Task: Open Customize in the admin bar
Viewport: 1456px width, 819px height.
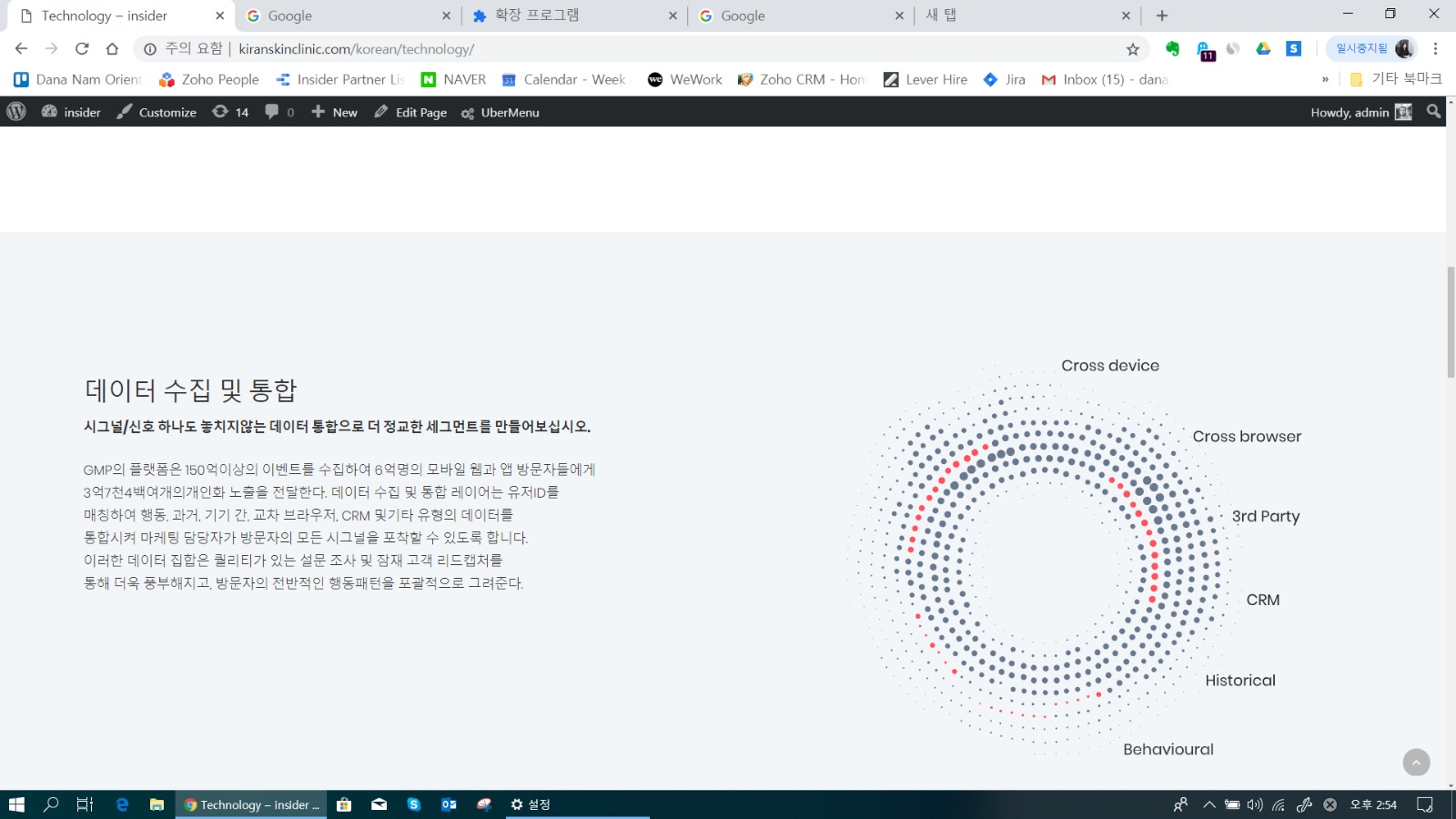Action: [x=157, y=112]
